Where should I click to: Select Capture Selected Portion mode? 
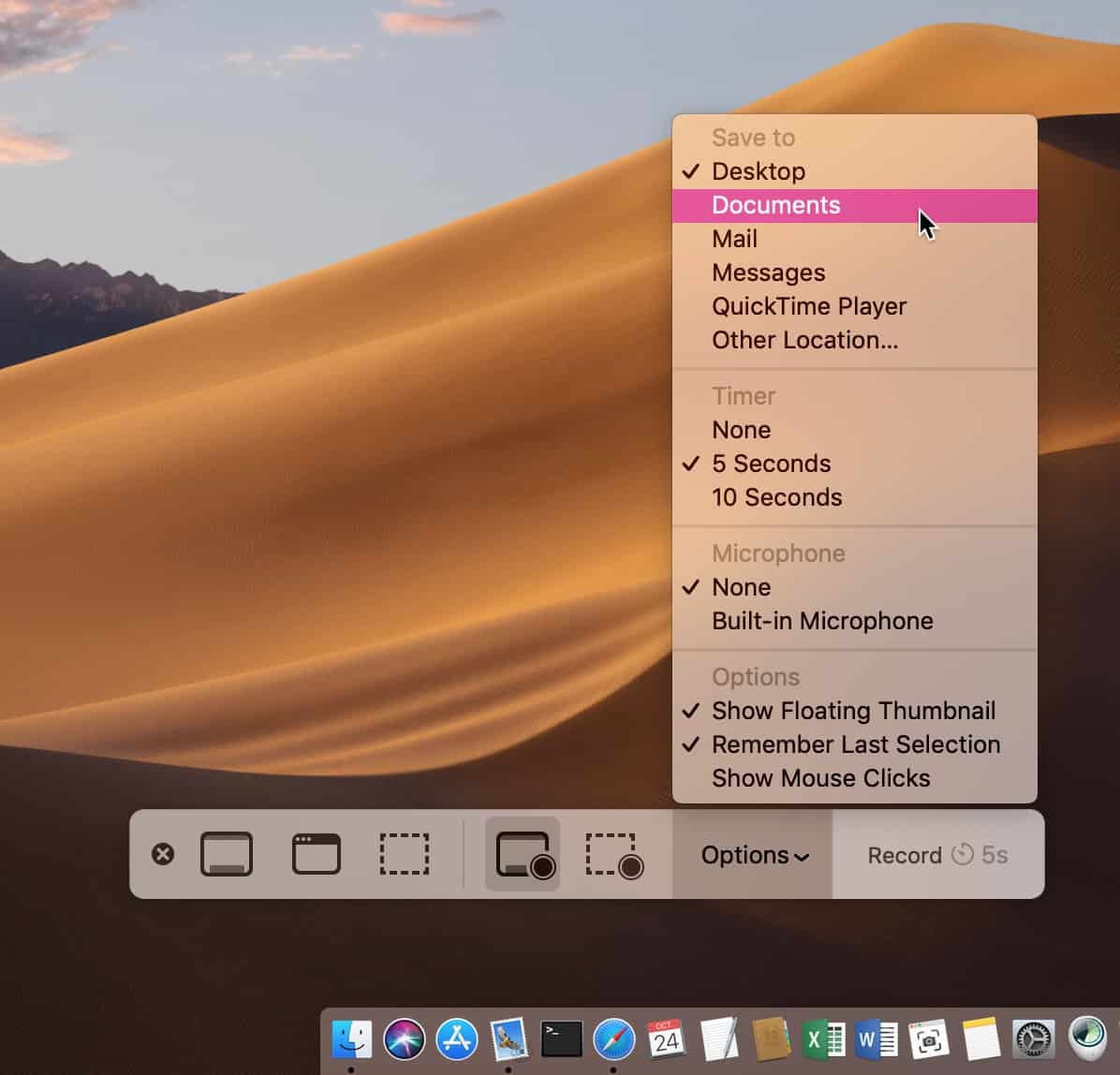405,854
